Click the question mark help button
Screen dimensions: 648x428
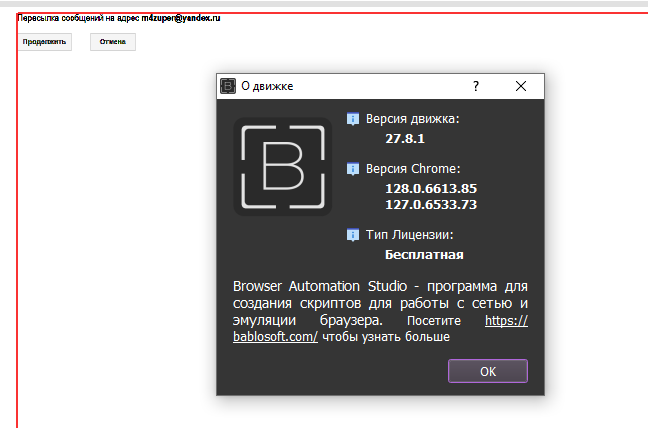[x=476, y=86]
